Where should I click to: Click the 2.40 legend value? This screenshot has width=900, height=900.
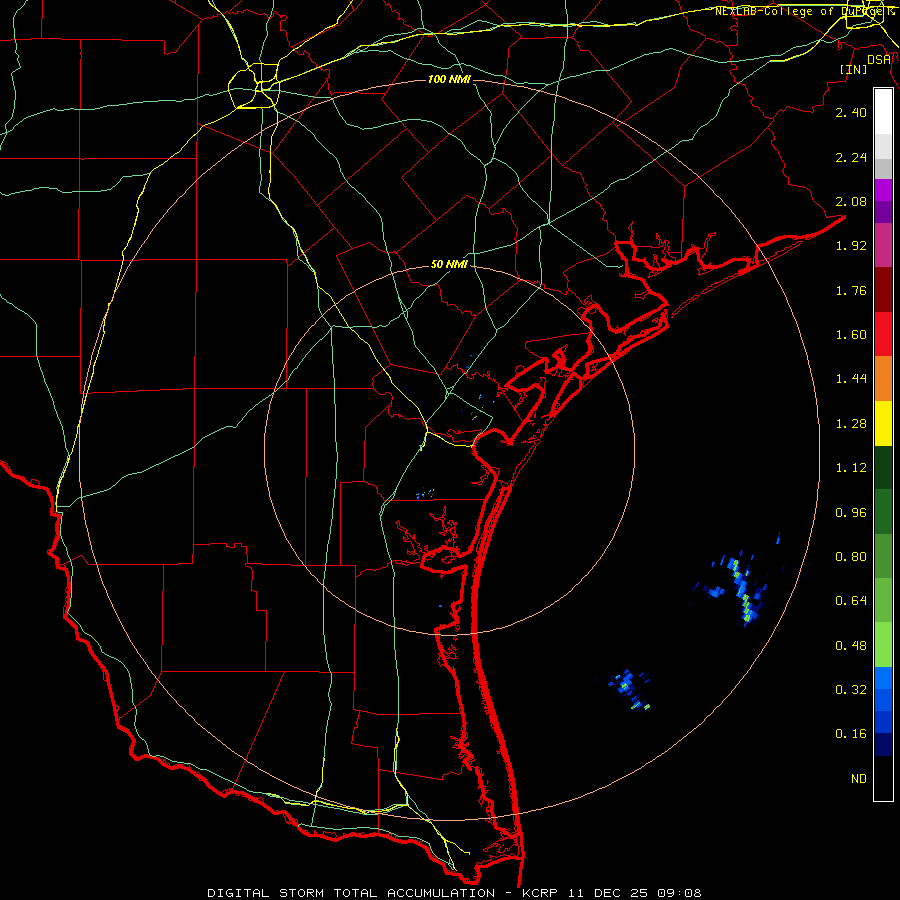pyautogui.click(x=851, y=112)
